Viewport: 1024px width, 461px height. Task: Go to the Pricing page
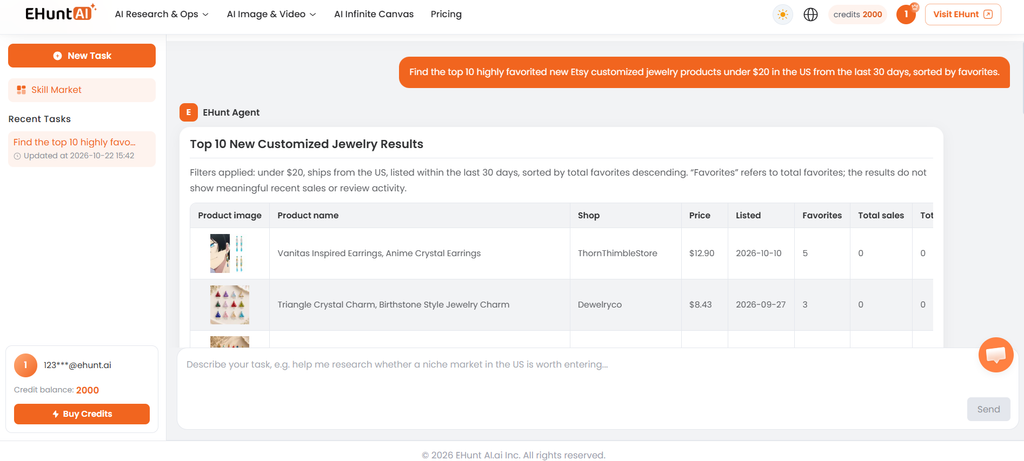coord(446,14)
